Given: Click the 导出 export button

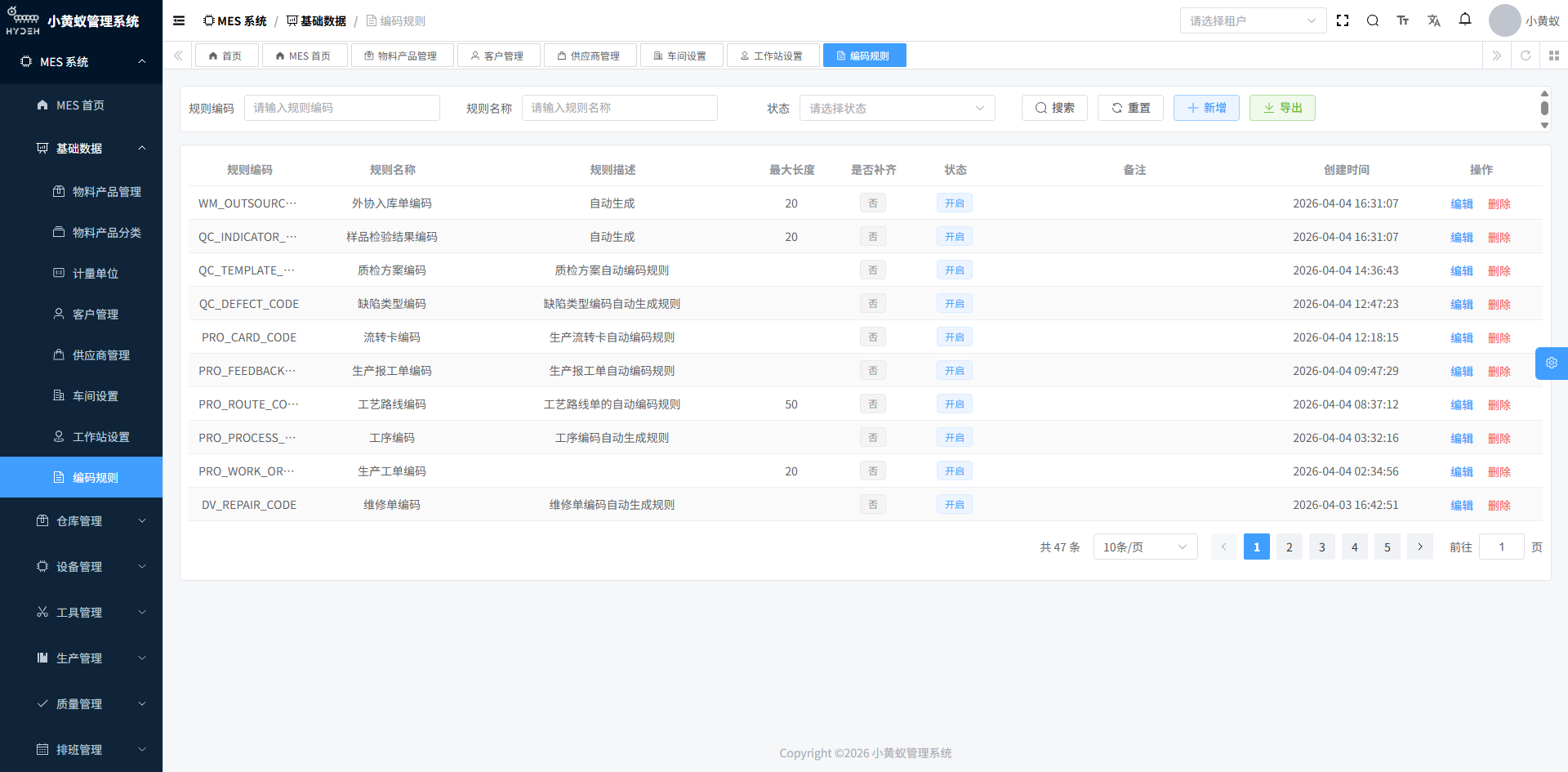Looking at the screenshot, I should point(1282,108).
